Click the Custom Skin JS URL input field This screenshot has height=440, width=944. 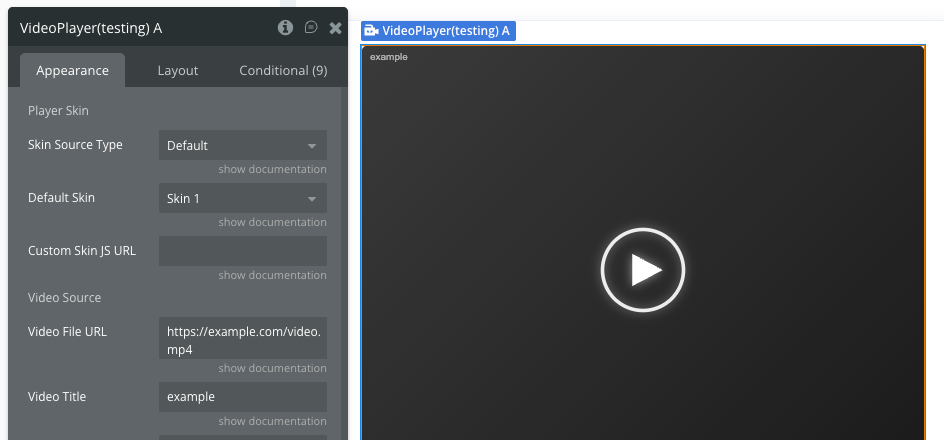pos(243,251)
